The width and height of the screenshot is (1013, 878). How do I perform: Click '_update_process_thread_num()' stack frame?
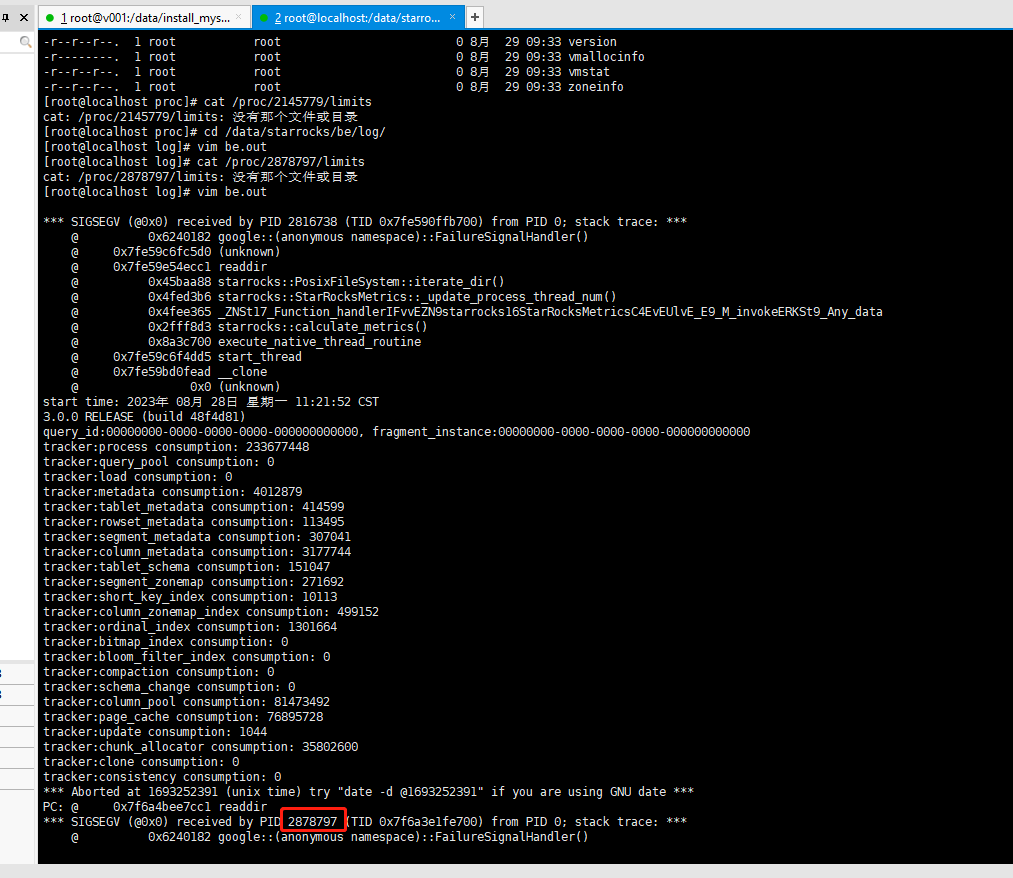click(x=417, y=297)
